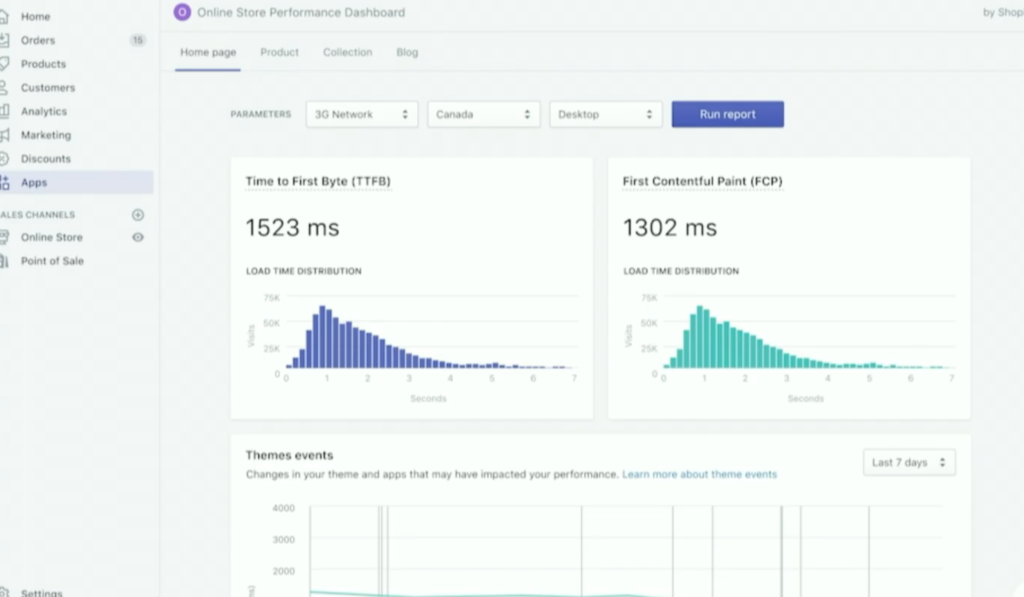Click the First Contentful Paint (FCP) heading

click(703, 182)
